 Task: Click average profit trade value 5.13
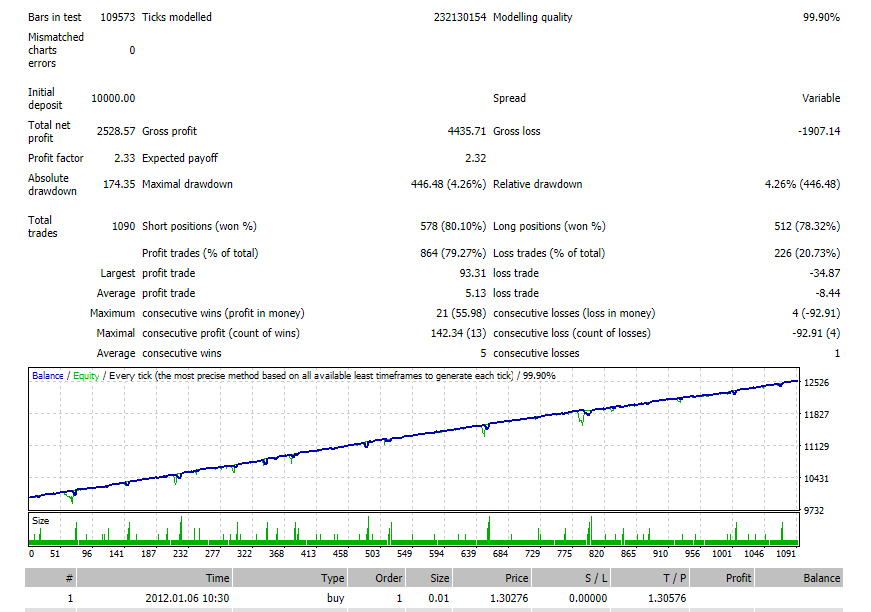475,293
